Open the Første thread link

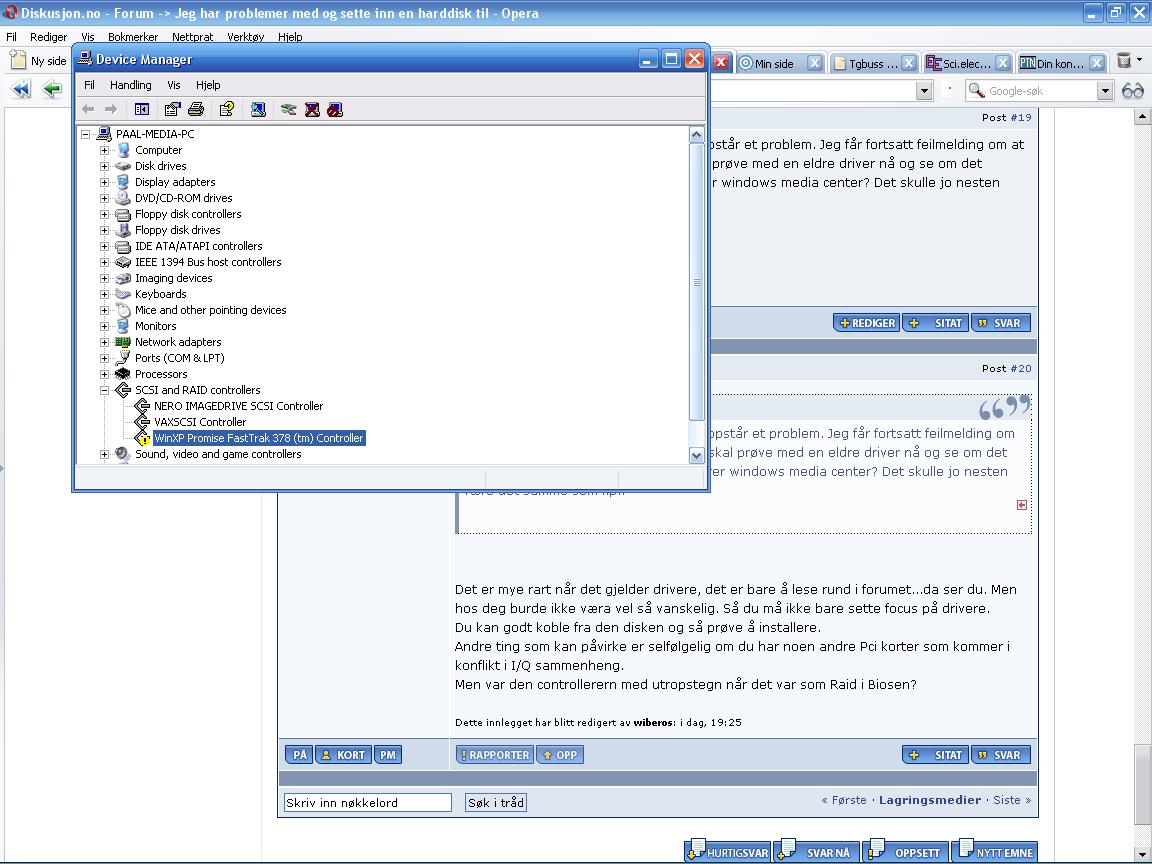(849, 800)
